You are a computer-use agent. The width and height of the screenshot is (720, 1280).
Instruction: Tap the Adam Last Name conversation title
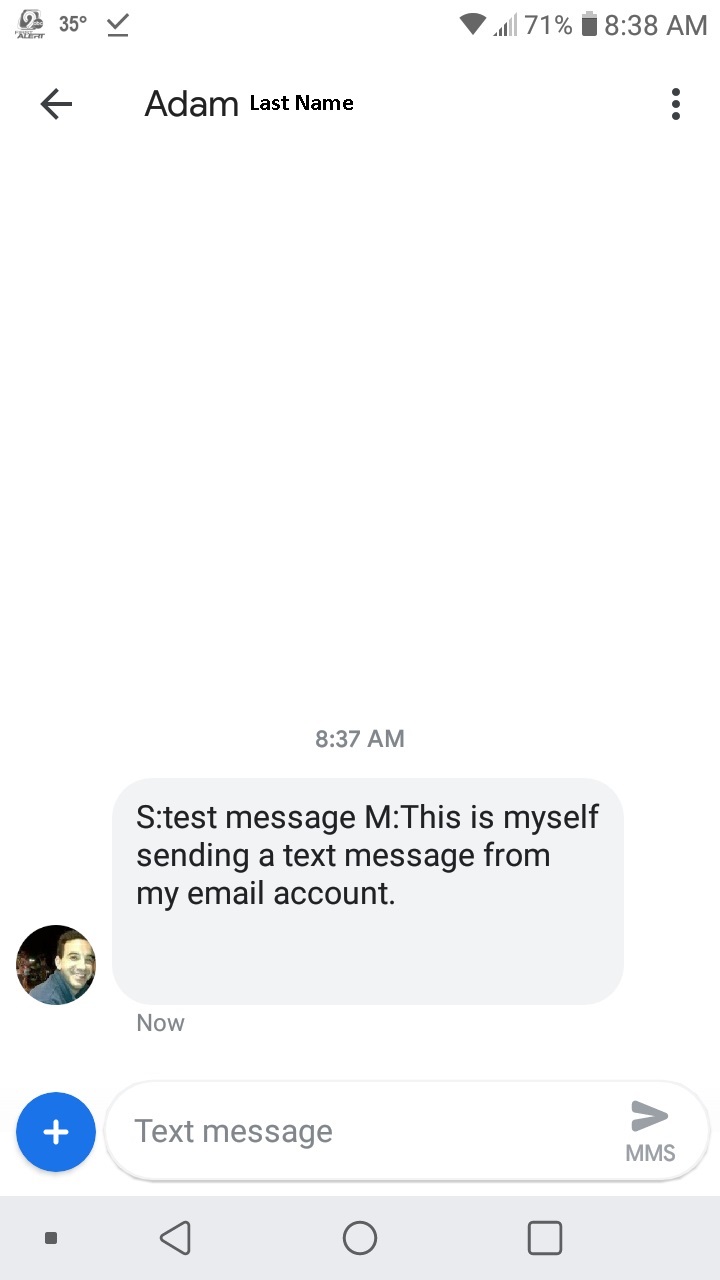click(x=249, y=104)
